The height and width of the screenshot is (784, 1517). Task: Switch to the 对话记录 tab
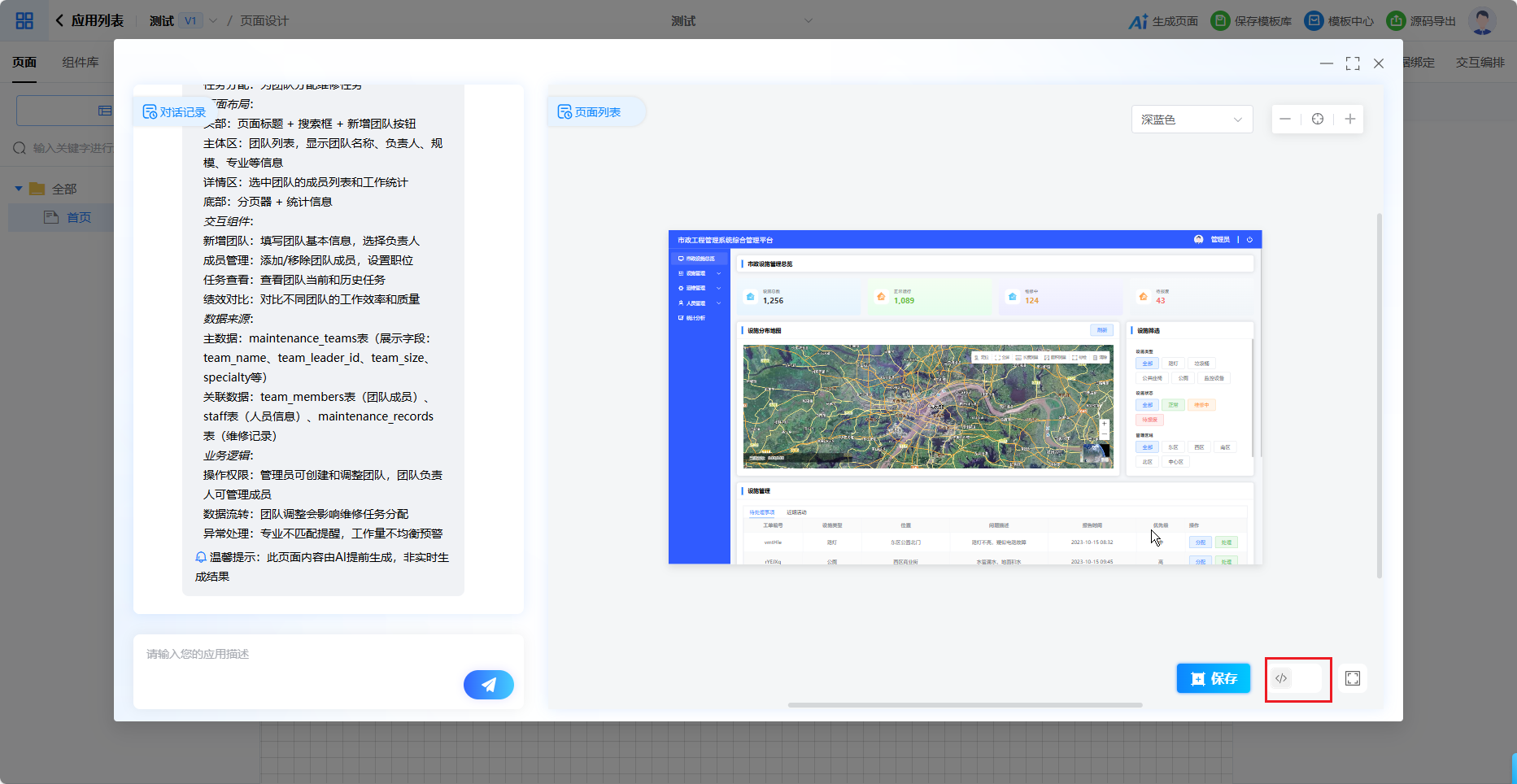pos(174,112)
